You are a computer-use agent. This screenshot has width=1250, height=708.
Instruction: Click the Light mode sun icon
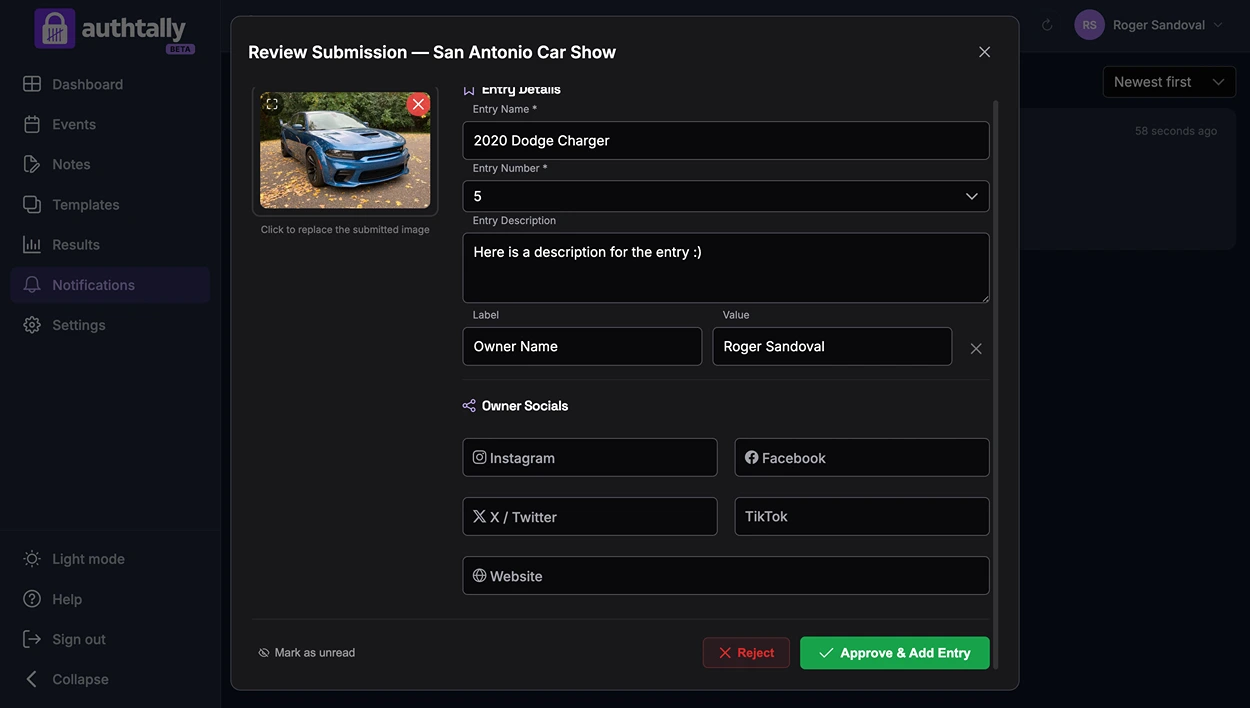(x=32, y=559)
